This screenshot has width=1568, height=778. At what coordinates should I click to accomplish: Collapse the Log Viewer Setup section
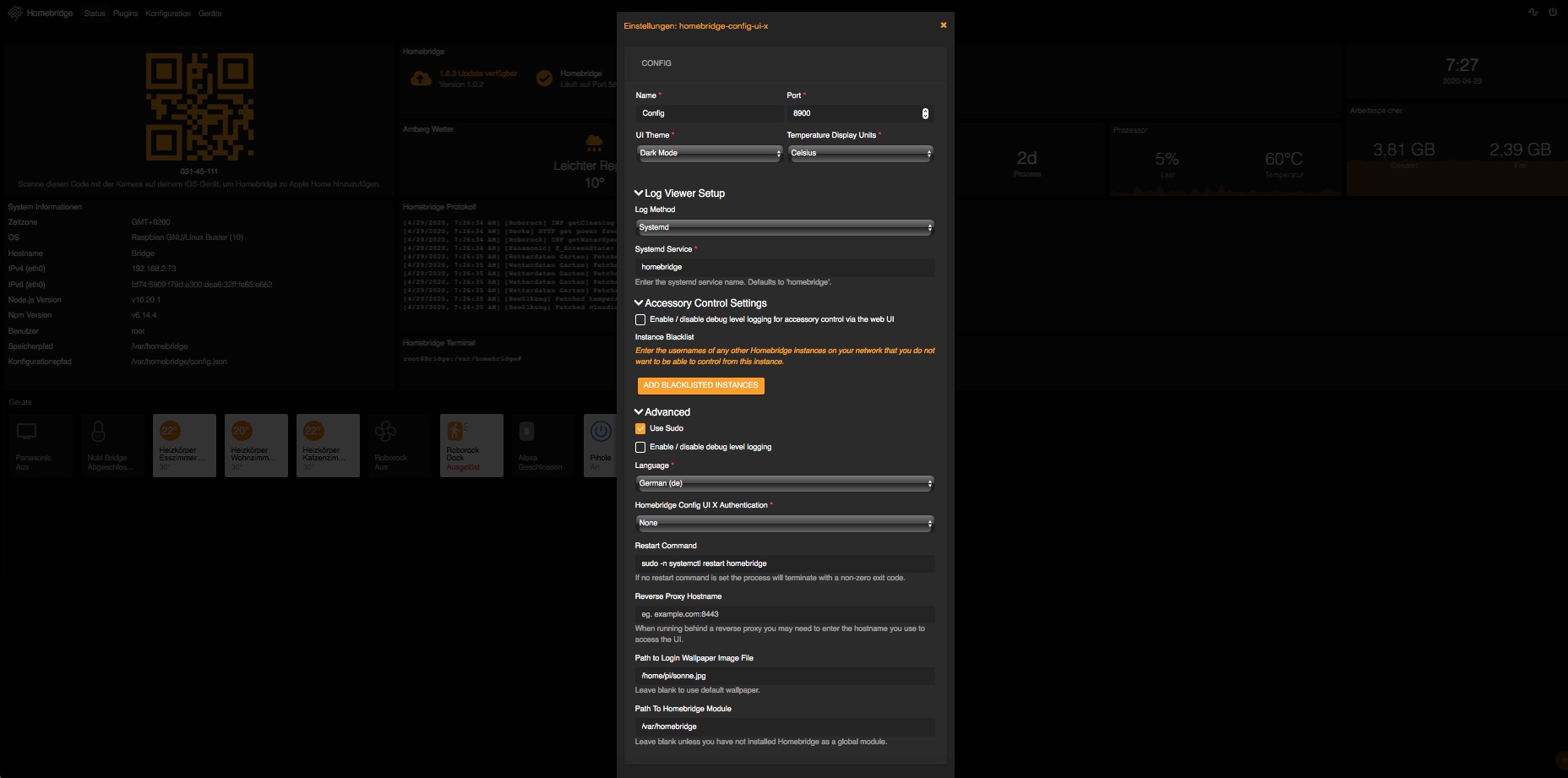tap(680, 193)
